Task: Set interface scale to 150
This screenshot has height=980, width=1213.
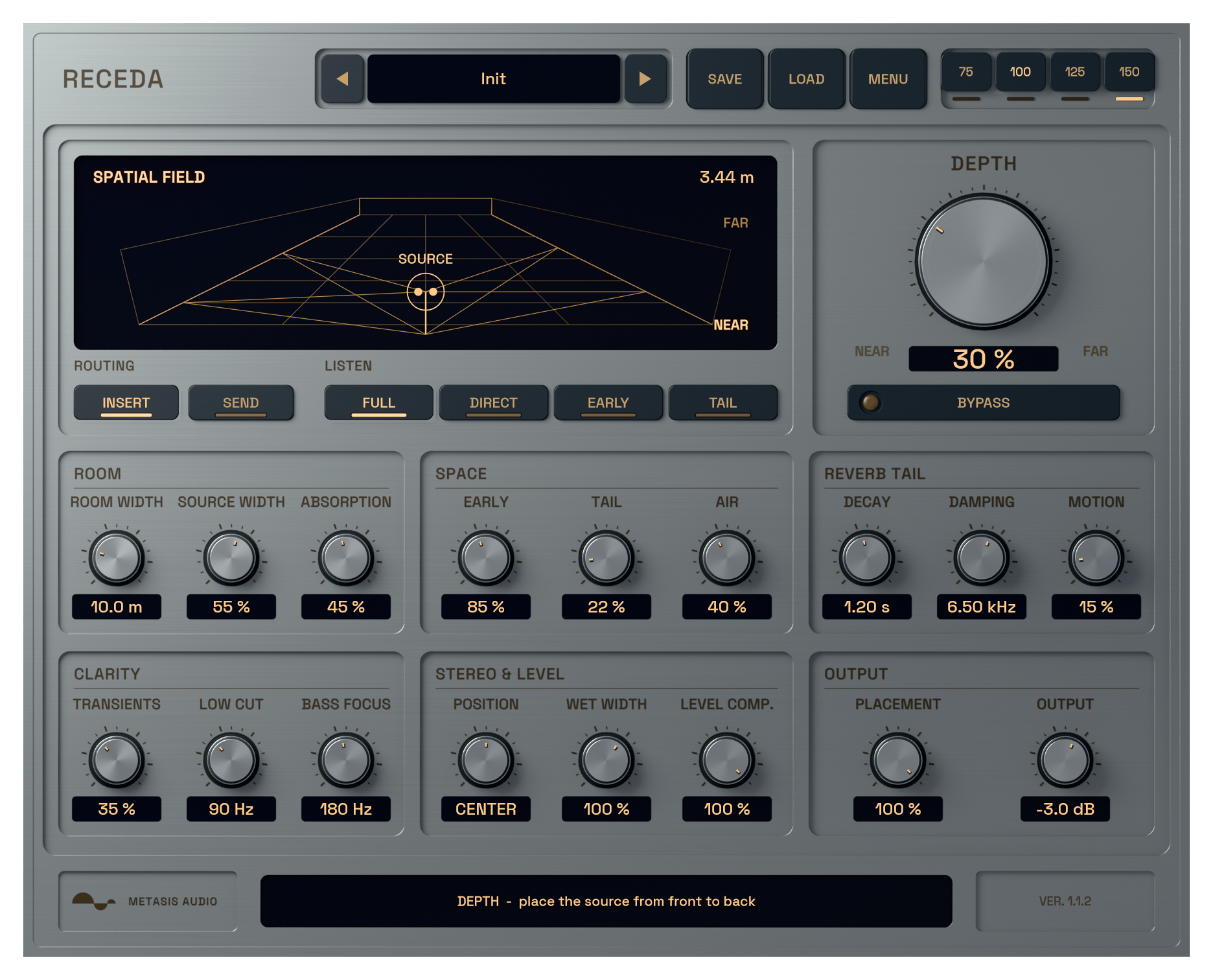Action: pos(1129,72)
